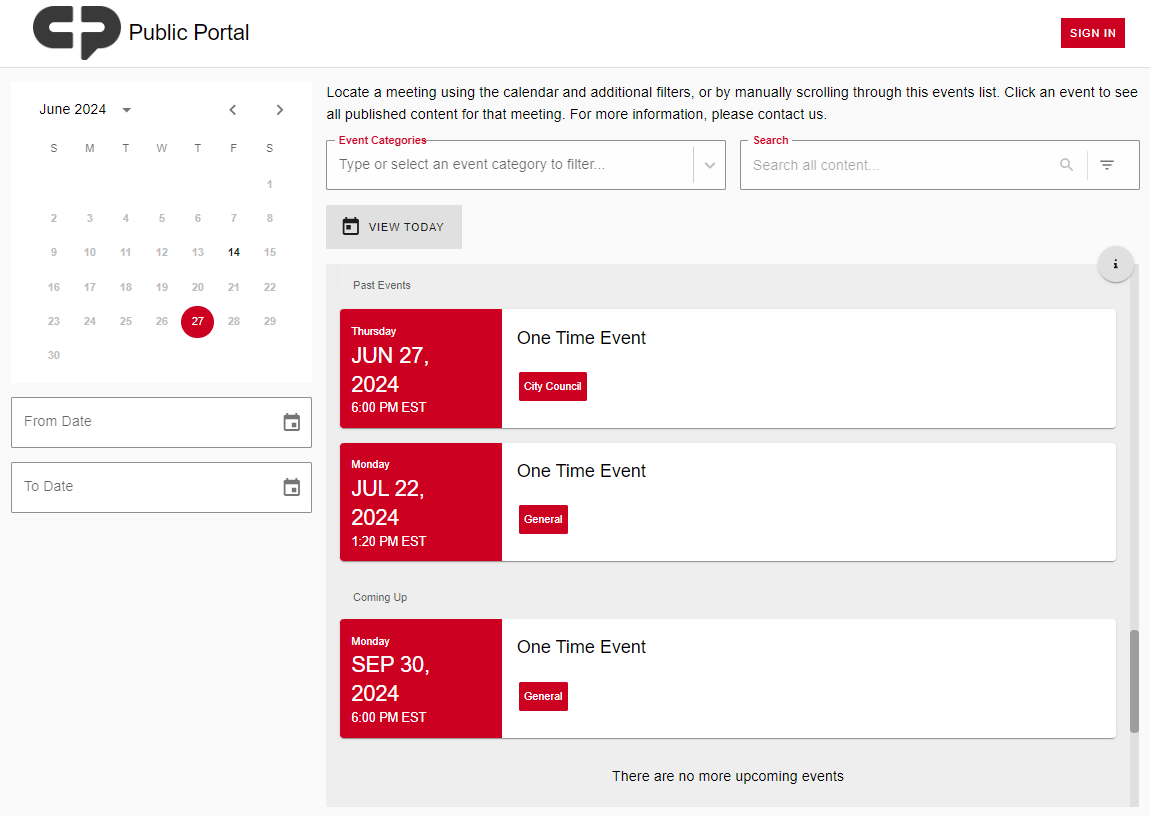Click the 1:20 PM EST time text

click(x=388, y=541)
